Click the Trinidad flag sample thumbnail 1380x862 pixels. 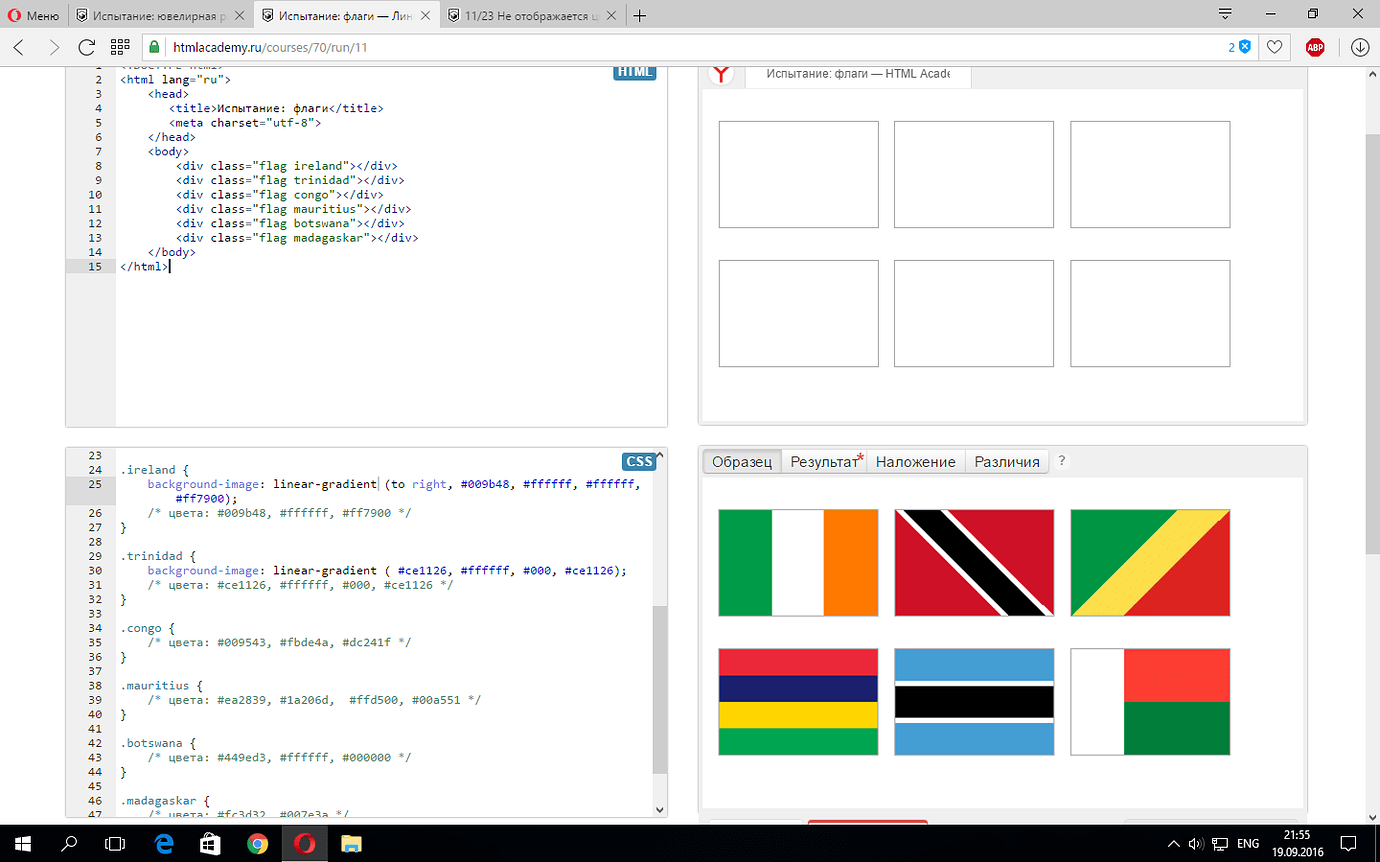pyautogui.click(x=974, y=563)
